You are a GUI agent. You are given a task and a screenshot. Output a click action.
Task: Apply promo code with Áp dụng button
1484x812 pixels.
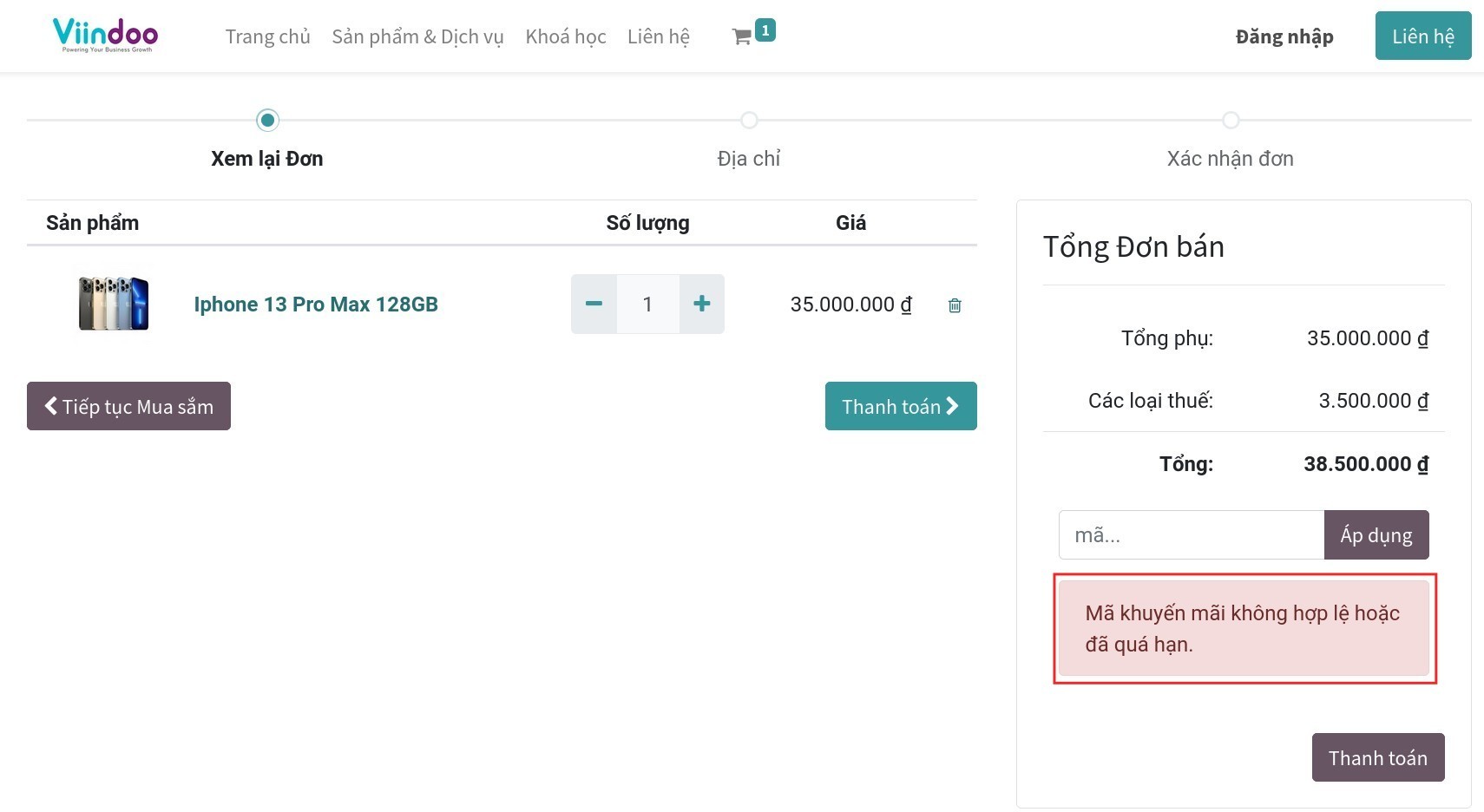(1376, 535)
